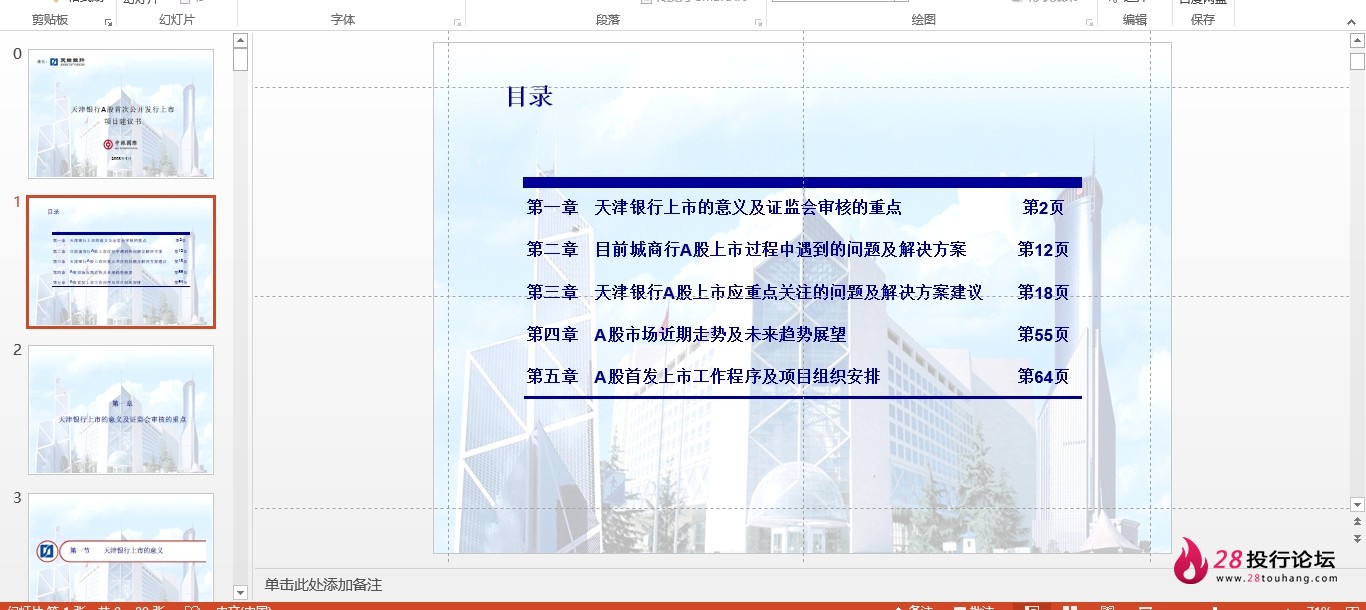
Task: Click the slide editor scroll-up arrow
Action: [1357, 40]
